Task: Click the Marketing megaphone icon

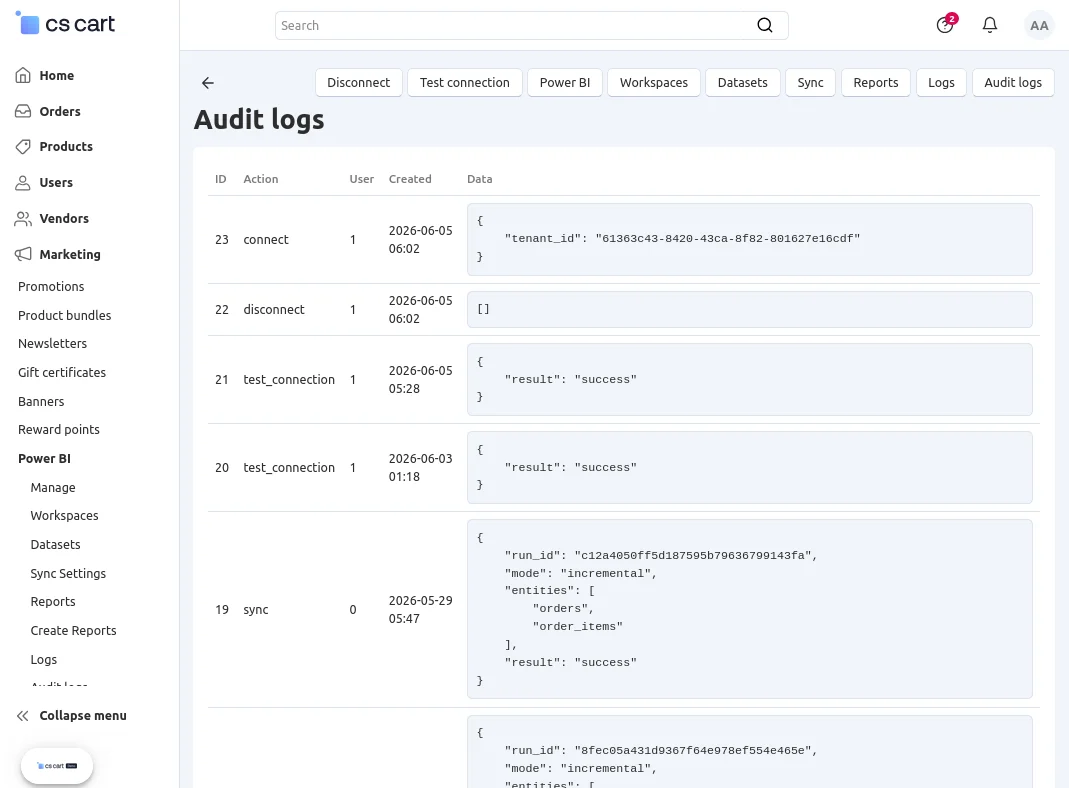Action: pyautogui.click(x=23, y=254)
